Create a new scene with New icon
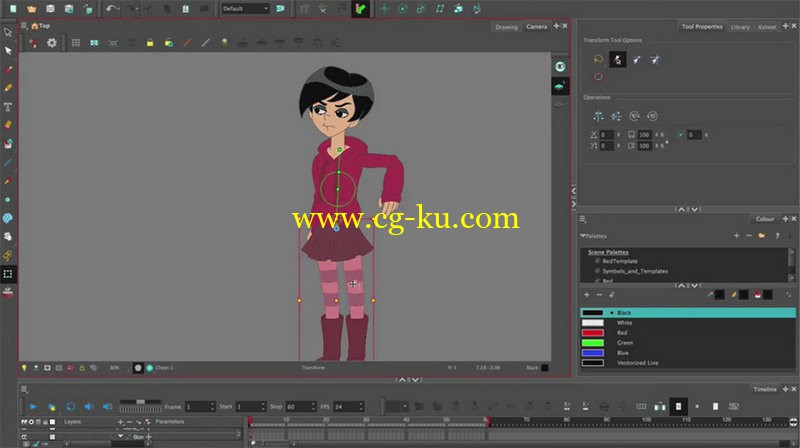This screenshot has width=800, height=448. [x=13, y=9]
